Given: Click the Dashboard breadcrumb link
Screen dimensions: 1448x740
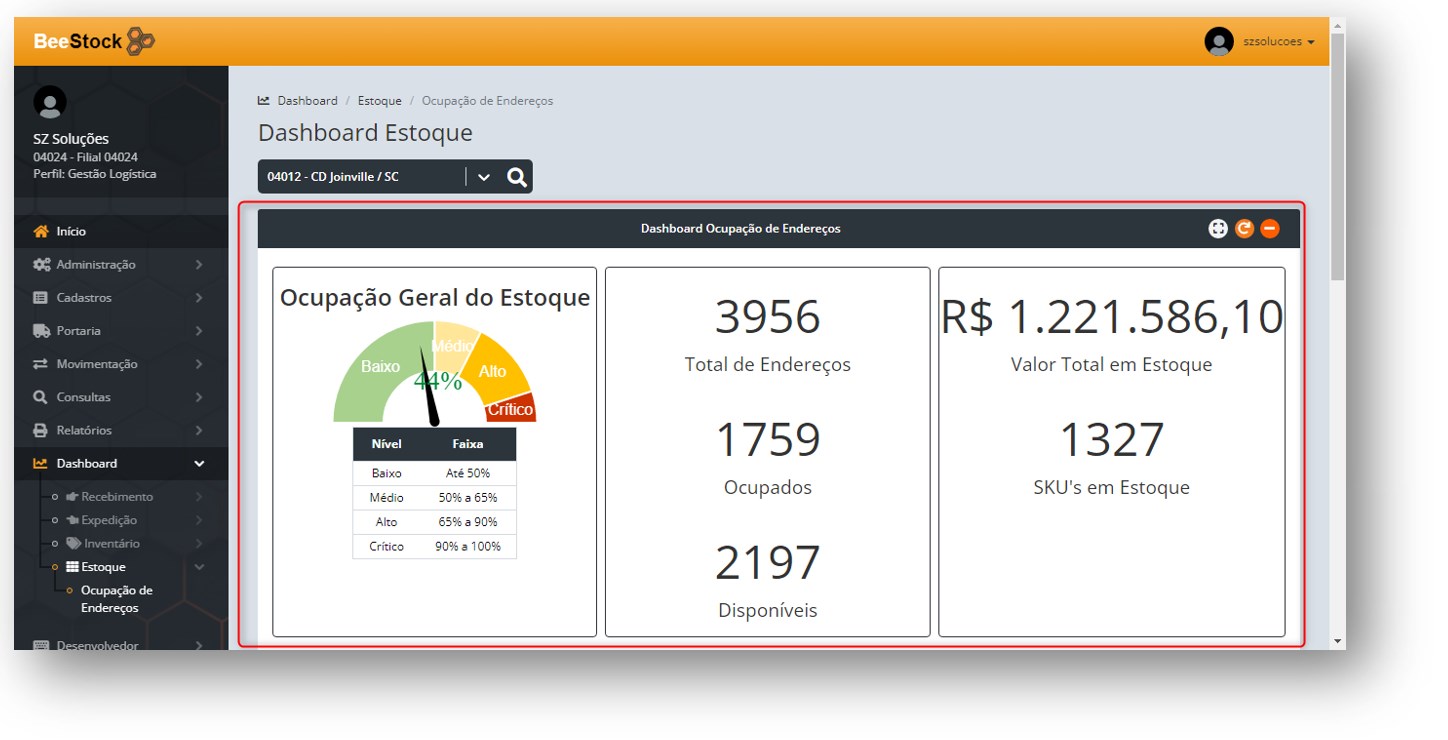Looking at the screenshot, I should [x=307, y=101].
